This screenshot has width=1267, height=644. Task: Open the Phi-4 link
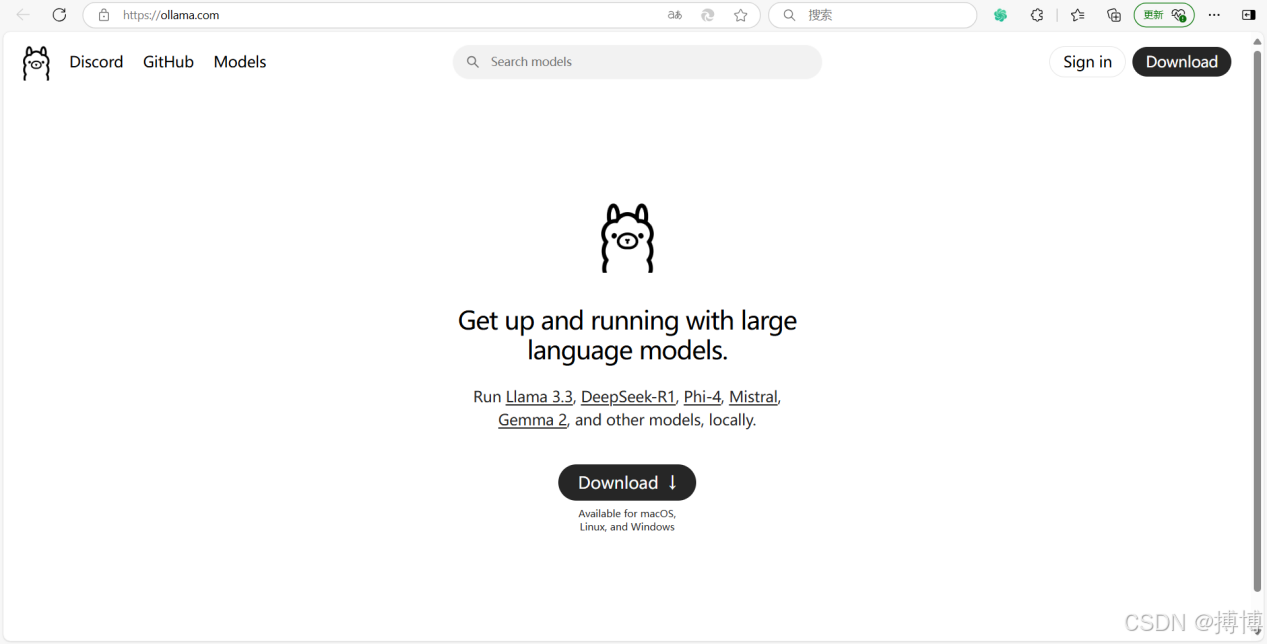pyautogui.click(x=702, y=397)
